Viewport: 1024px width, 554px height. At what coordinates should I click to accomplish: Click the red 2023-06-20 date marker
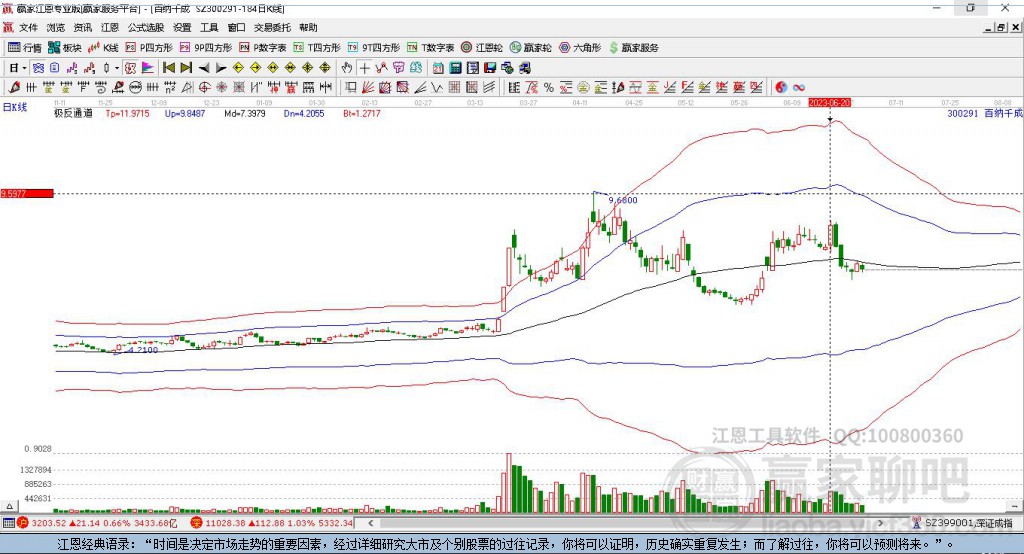coord(830,103)
